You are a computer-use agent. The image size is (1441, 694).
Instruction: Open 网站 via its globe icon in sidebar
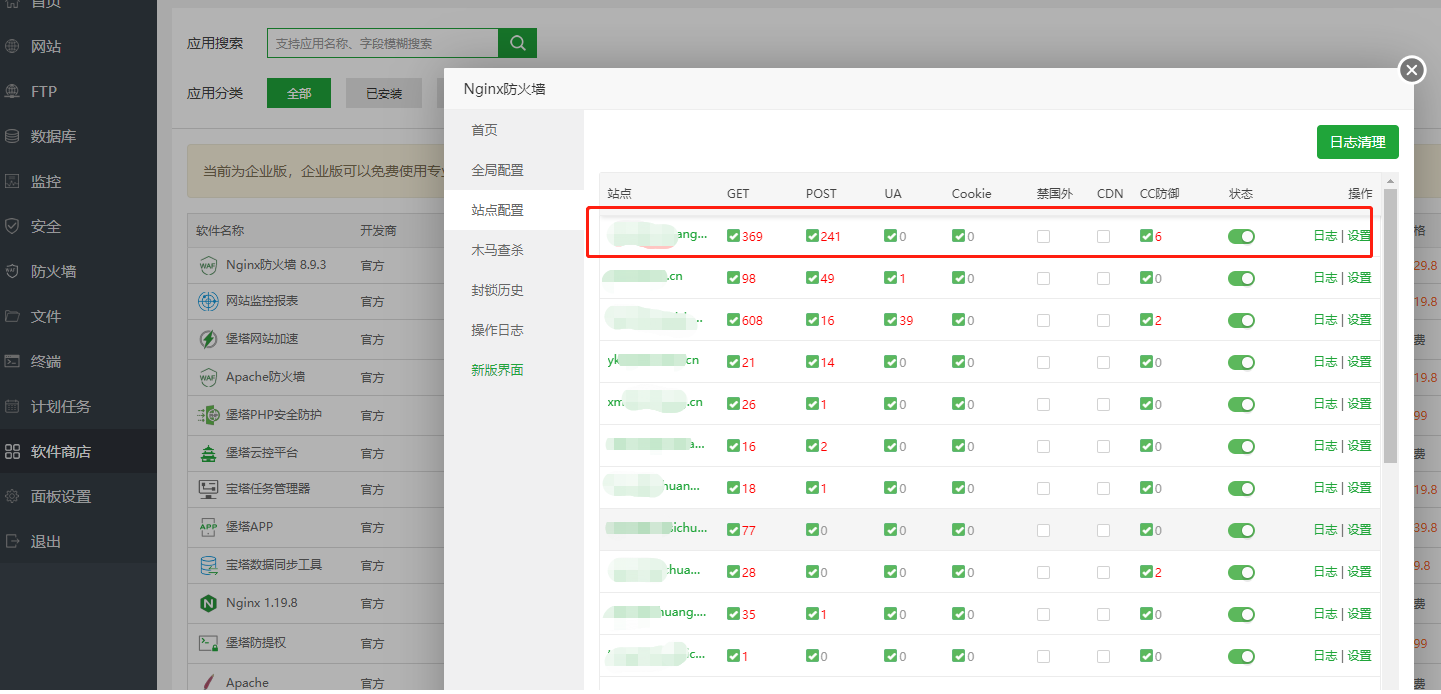click(x=12, y=46)
